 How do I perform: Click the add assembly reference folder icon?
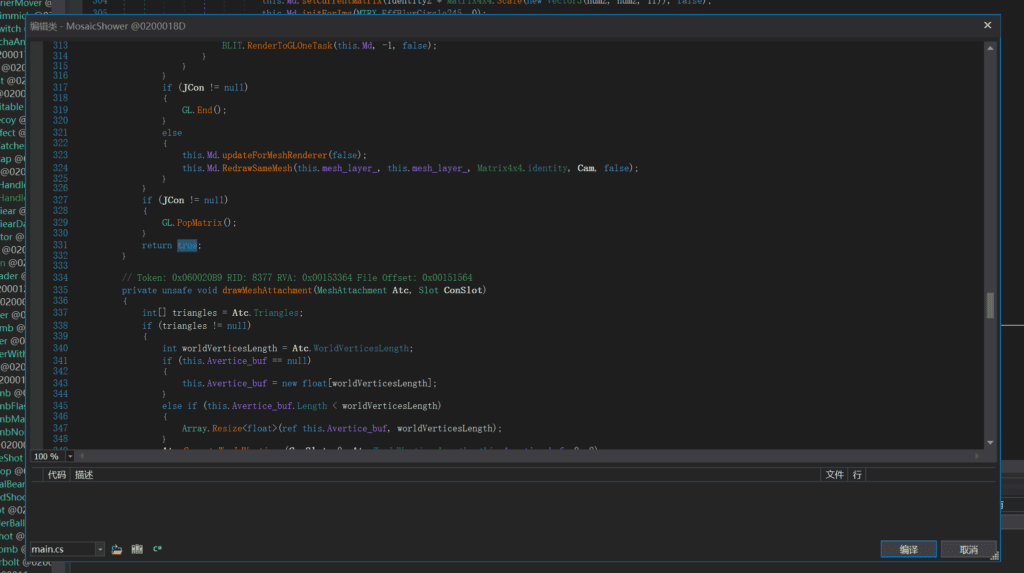(117, 549)
